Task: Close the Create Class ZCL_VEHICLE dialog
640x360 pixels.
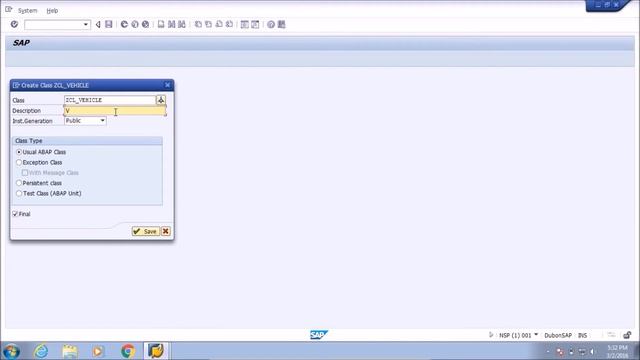Action: coord(167,85)
